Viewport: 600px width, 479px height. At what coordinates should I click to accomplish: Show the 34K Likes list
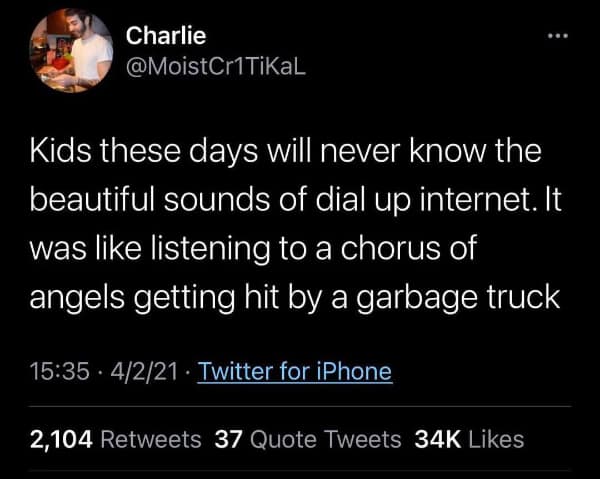click(467, 439)
